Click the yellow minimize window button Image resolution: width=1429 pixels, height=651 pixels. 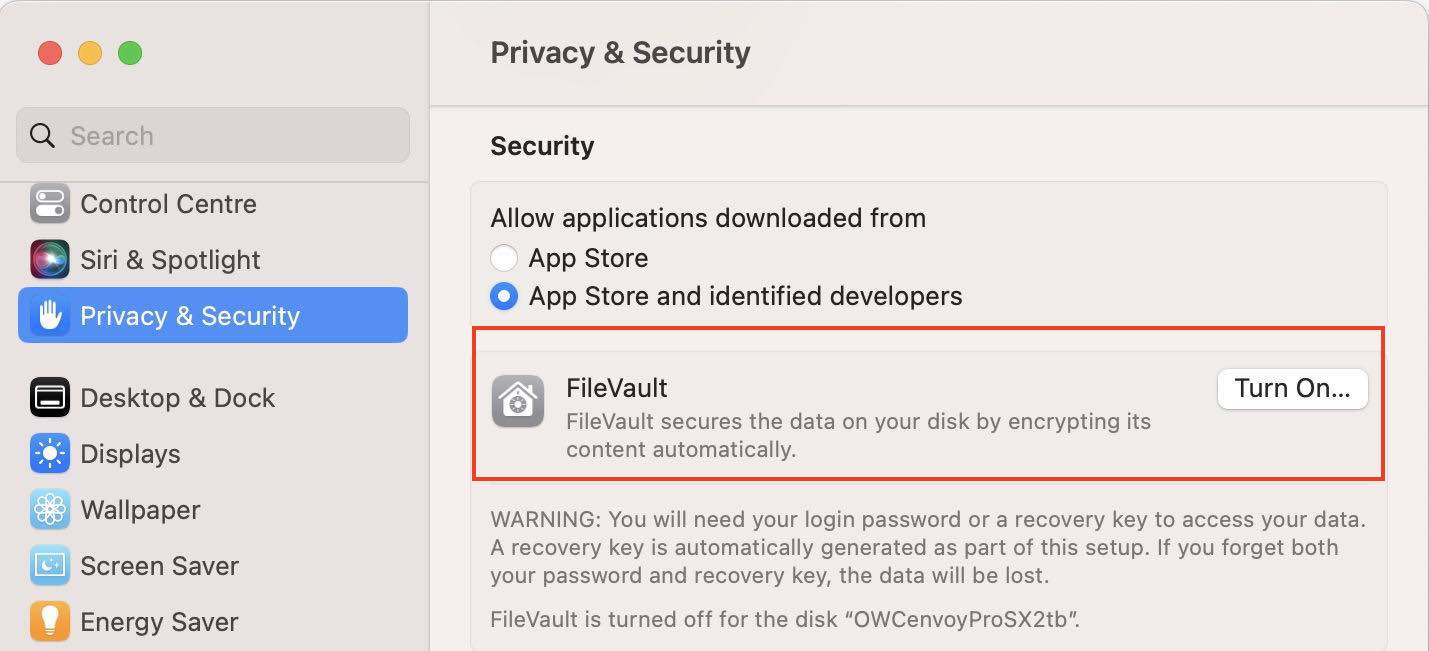pos(90,53)
